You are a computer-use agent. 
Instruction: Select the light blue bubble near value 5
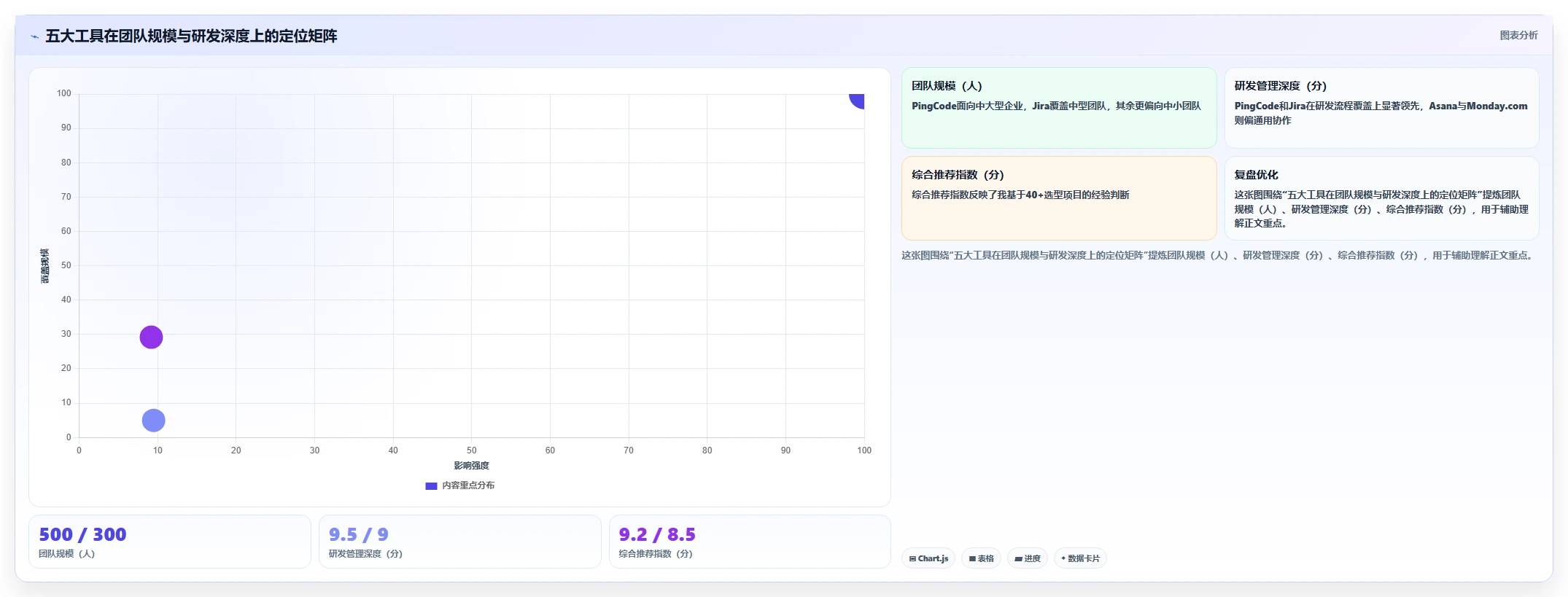click(x=153, y=420)
